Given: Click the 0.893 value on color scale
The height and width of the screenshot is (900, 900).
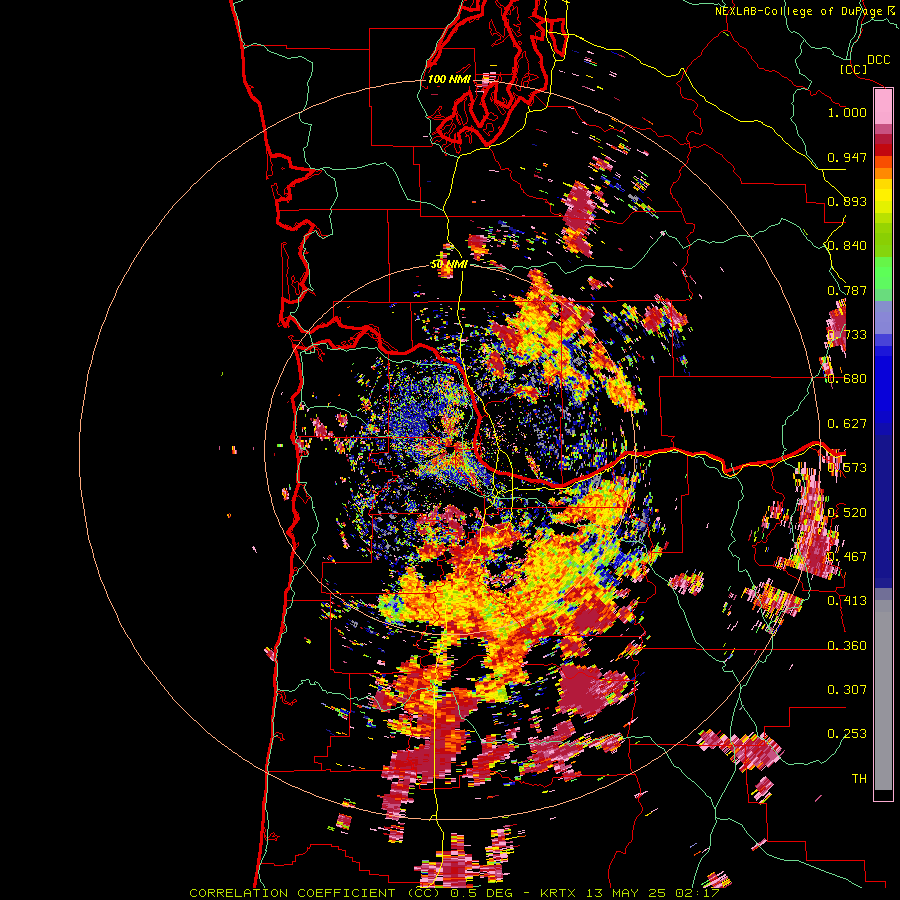Looking at the screenshot, I should pyautogui.click(x=847, y=201).
